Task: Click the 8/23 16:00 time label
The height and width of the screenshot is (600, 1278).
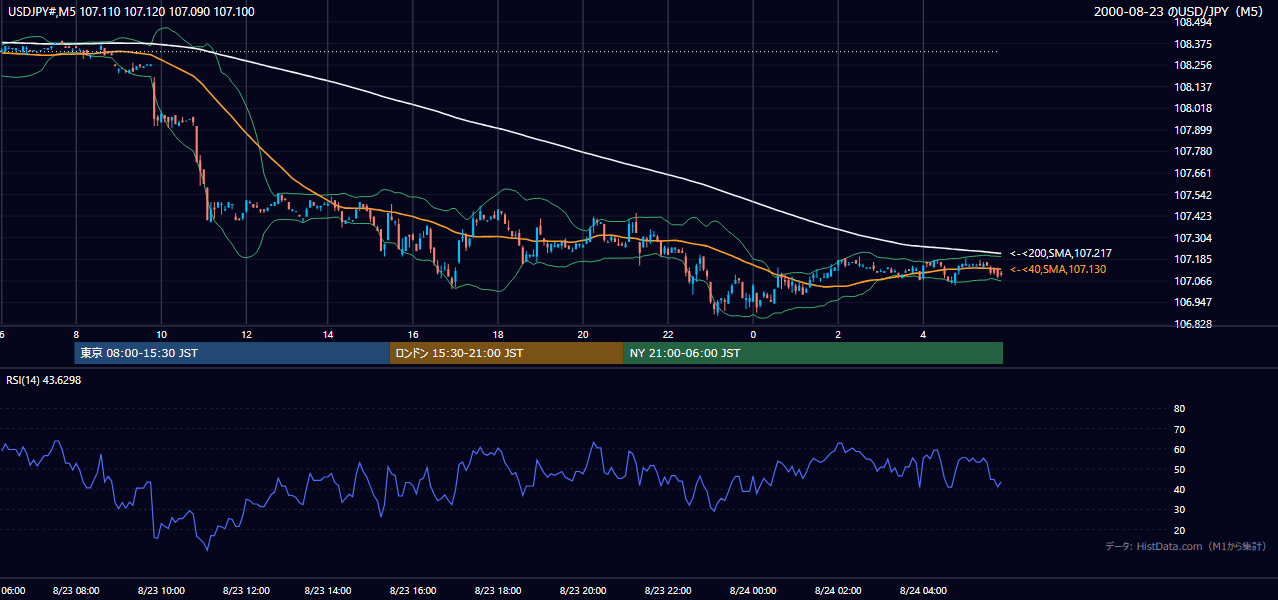Action: click(x=413, y=591)
